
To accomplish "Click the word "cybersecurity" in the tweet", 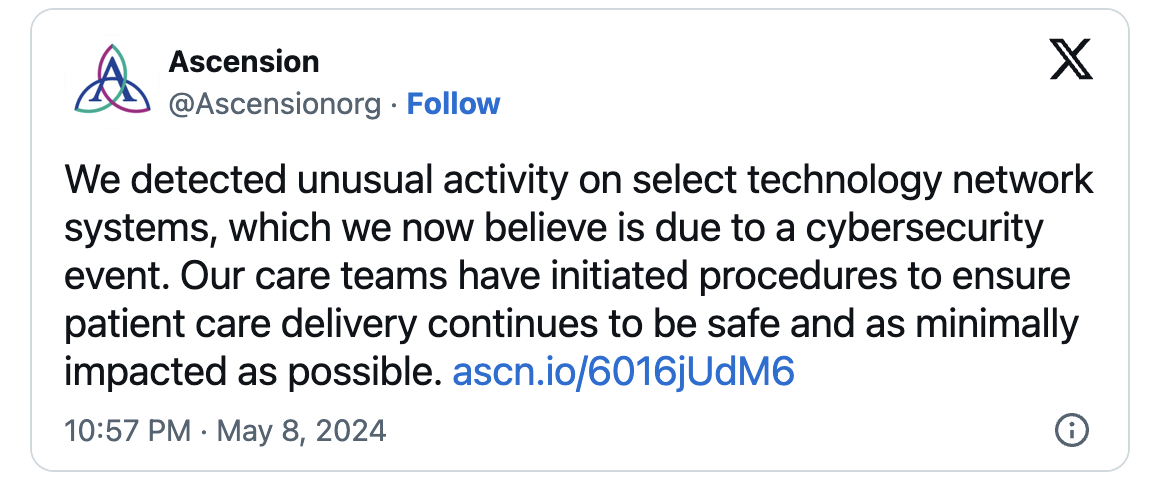I will pos(925,229).
